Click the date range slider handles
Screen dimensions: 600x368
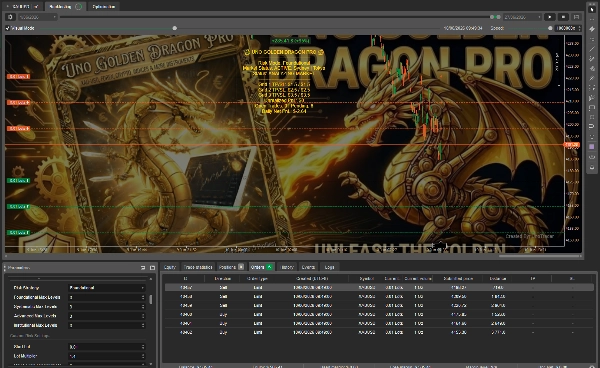tap(495, 17)
